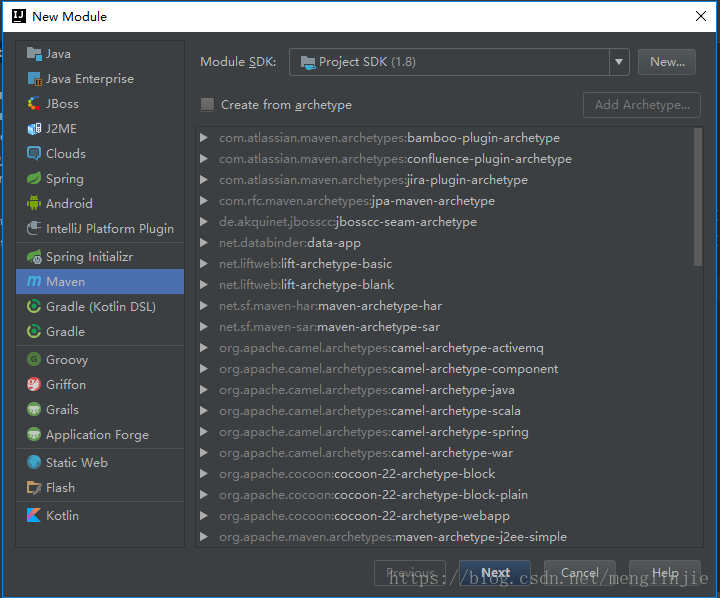Click the J2ME icon
Screen dimensions: 720x598
(x=34, y=129)
